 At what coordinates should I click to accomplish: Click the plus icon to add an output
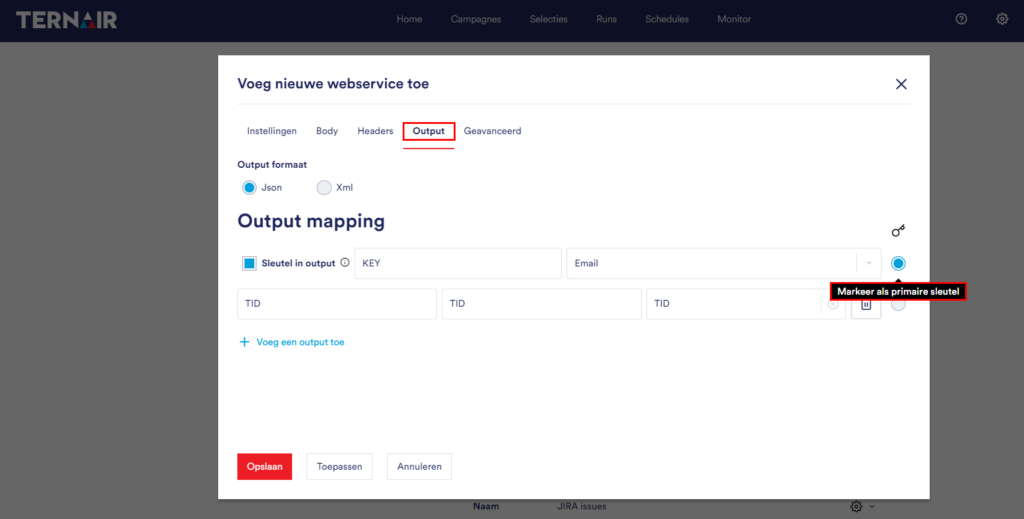pyautogui.click(x=244, y=342)
